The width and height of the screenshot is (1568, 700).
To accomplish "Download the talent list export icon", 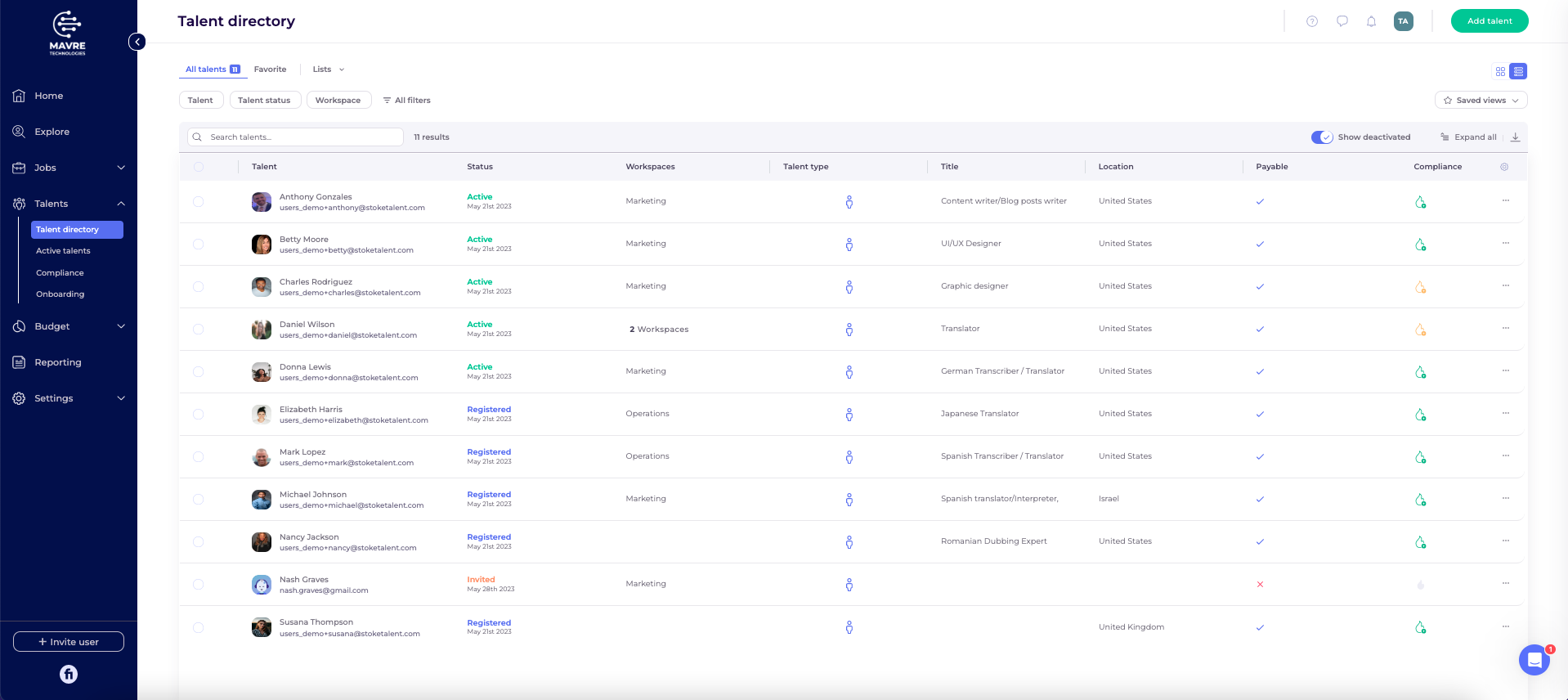I will click(x=1515, y=137).
